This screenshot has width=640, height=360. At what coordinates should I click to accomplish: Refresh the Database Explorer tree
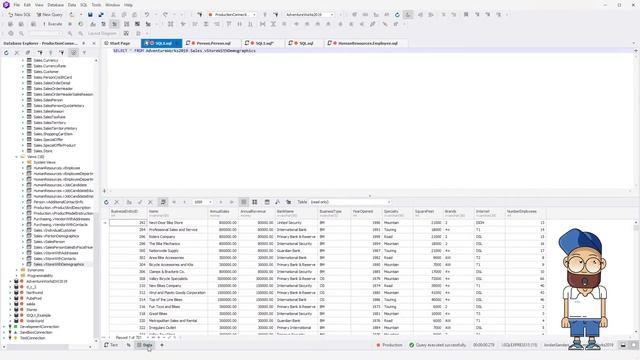(x=6, y=53)
